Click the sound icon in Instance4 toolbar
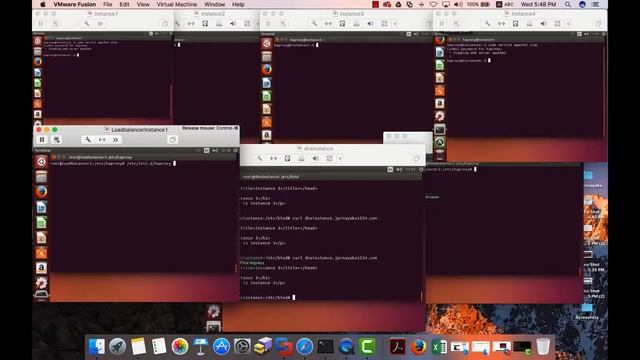 (x=543, y=24)
